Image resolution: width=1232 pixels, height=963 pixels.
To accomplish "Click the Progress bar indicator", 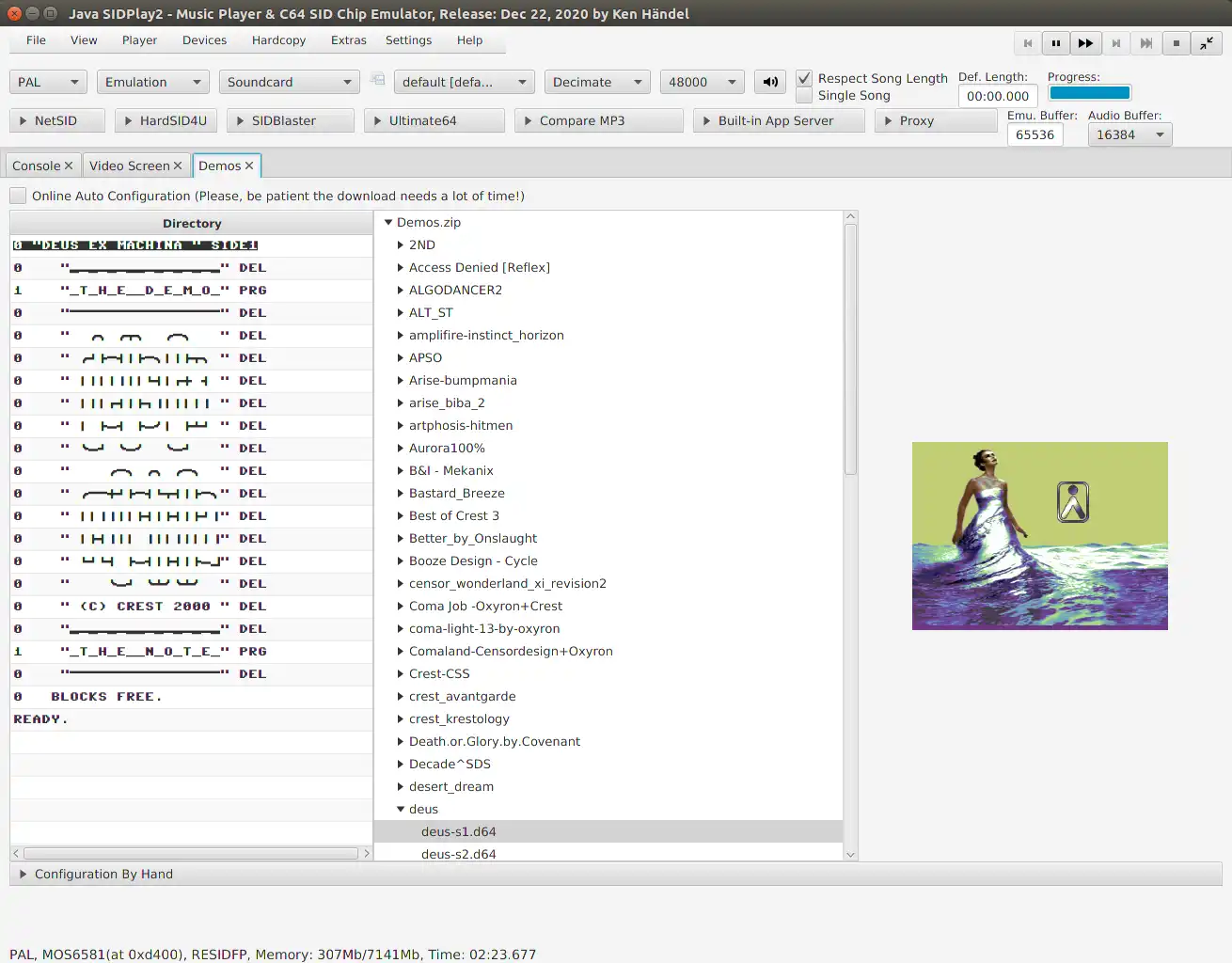I will point(1089,92).
